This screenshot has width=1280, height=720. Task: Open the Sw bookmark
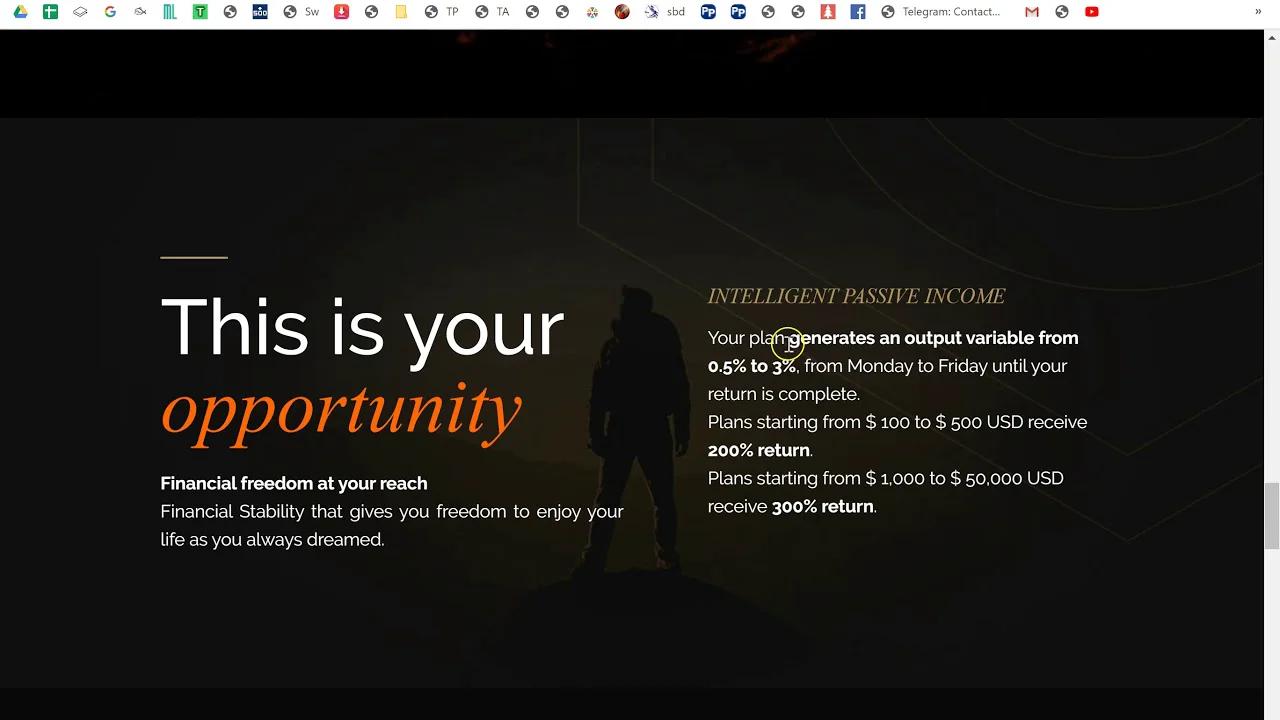(x=305, y=11)
